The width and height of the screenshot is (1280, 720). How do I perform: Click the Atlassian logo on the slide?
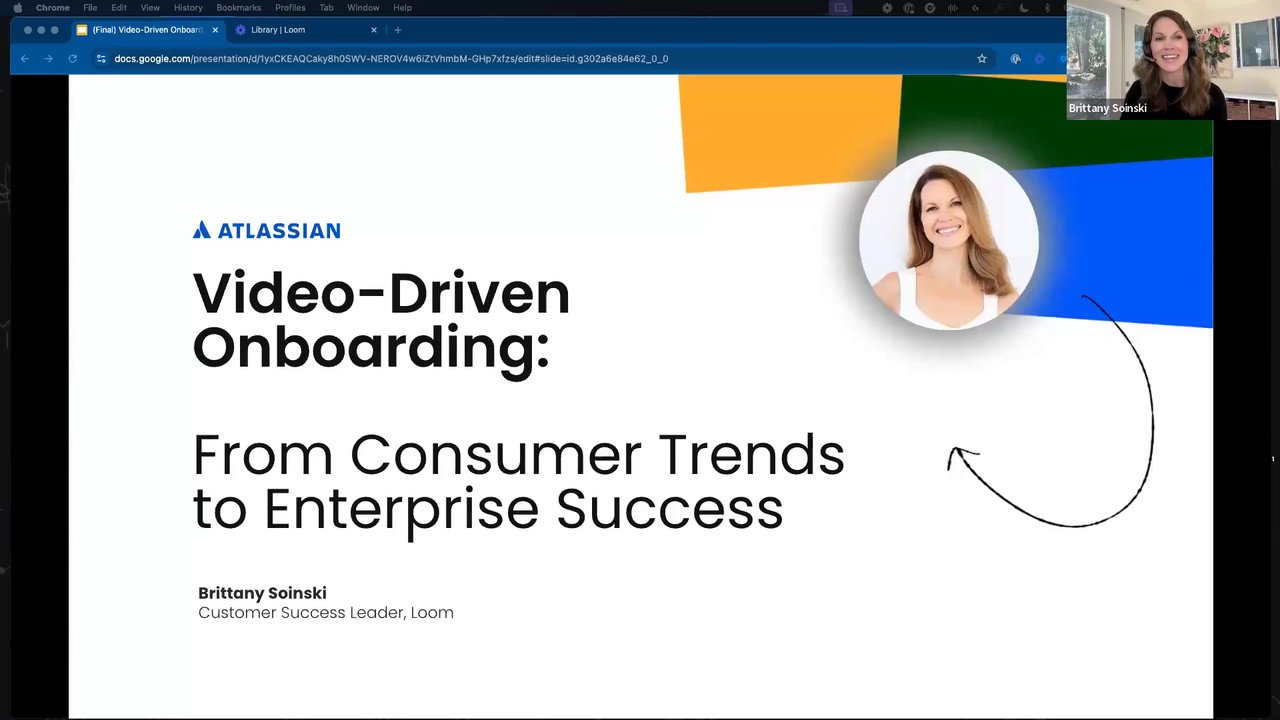coord(266,230)
